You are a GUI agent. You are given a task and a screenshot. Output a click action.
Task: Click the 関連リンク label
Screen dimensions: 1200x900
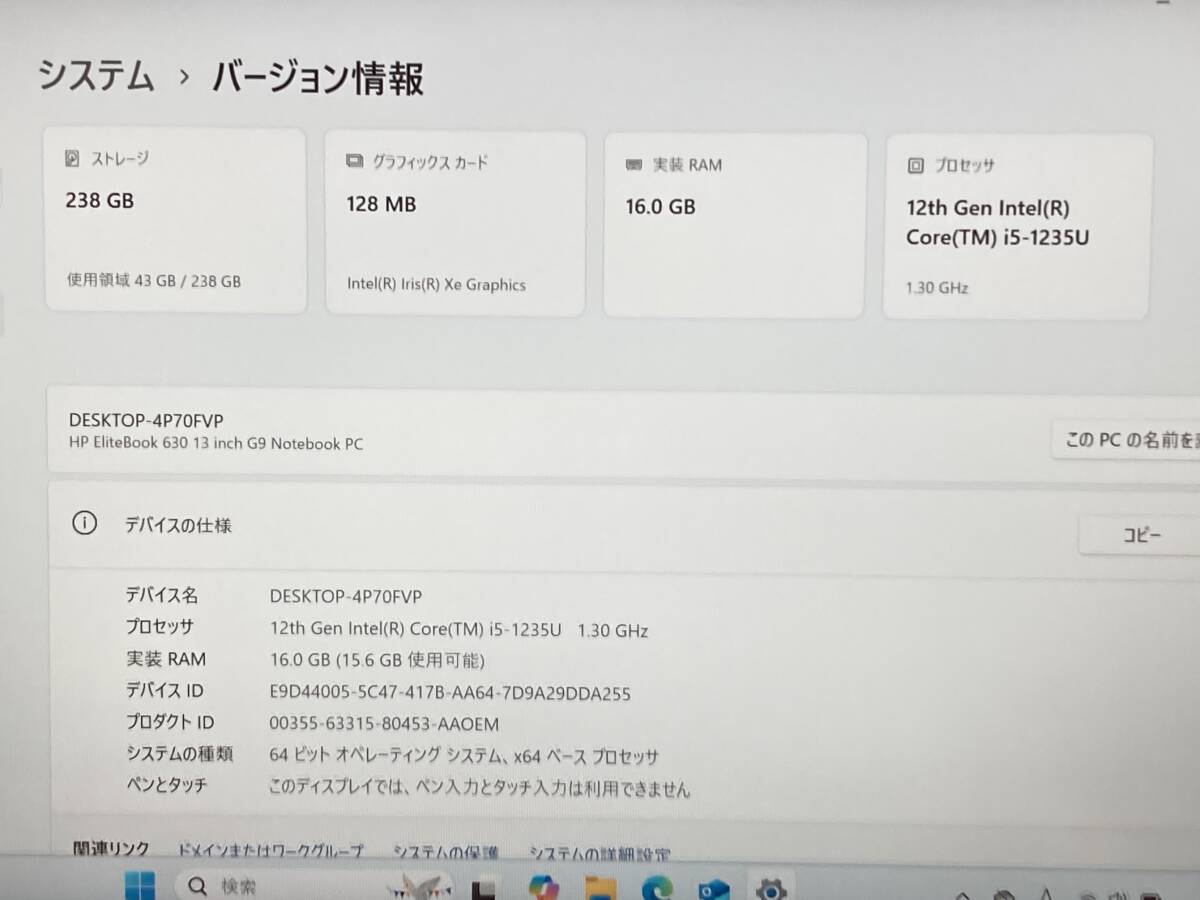tap(111, 850)
